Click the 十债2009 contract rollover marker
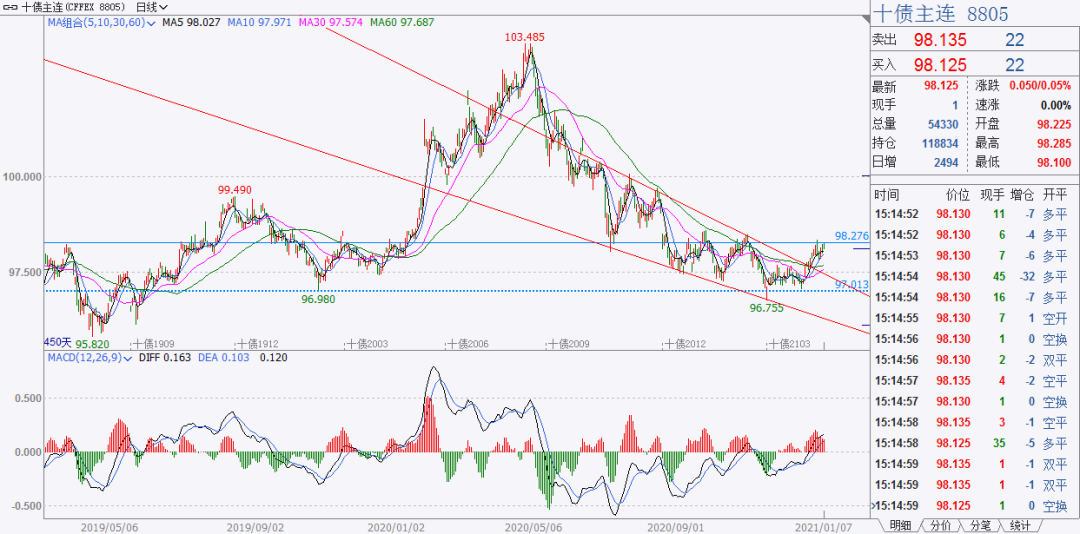The height and width of the screenshot is (534, 1080). coord(568,343)
